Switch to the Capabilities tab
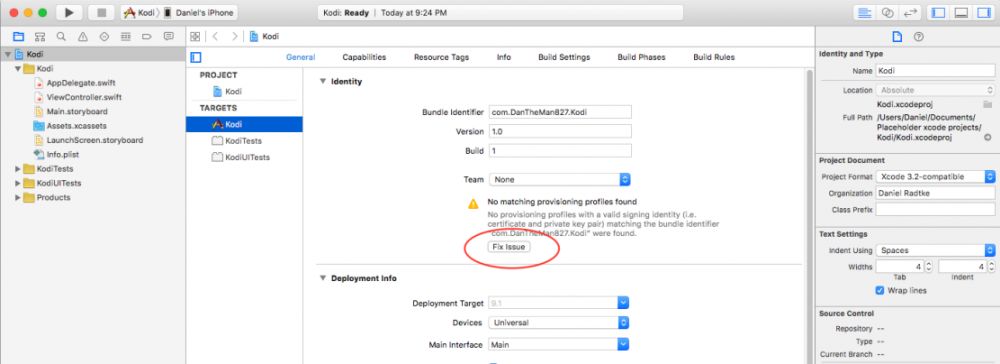Screen dimensions: 1000x364 pyautogui.click(x=364, y=57)
